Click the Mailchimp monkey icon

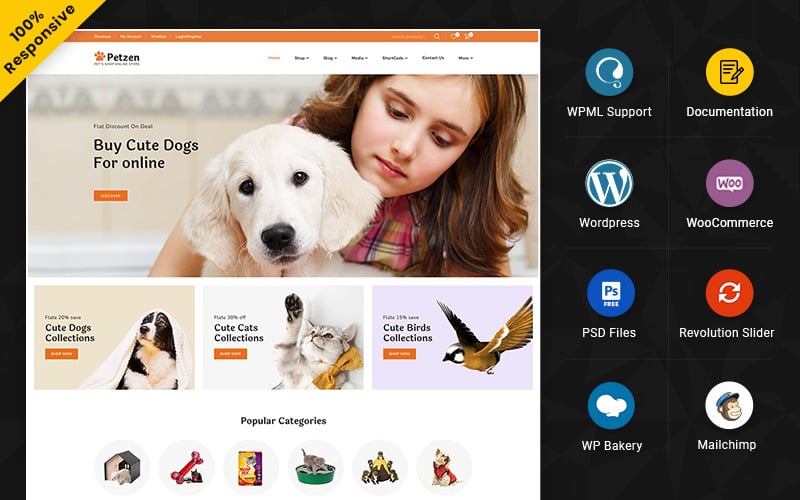[x=730, y=405]
